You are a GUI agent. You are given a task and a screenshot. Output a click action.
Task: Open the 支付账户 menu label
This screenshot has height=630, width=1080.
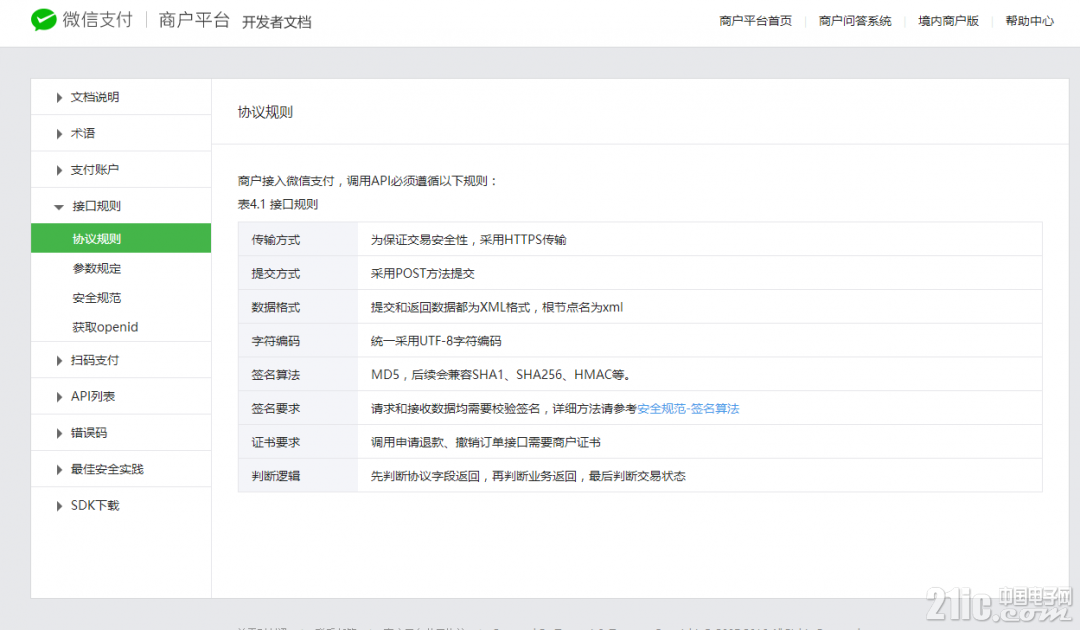coord(95,169)
